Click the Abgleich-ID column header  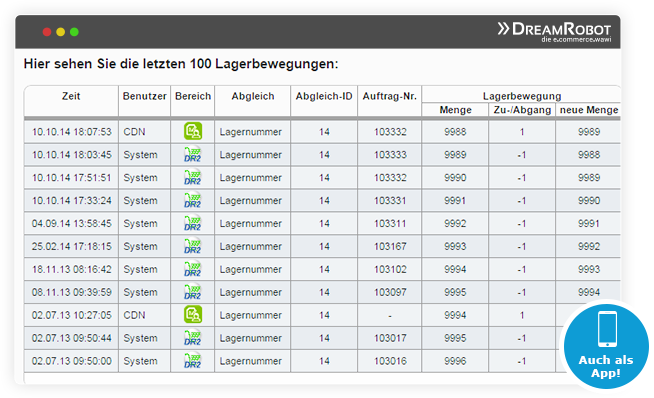(x=324, y=96)
